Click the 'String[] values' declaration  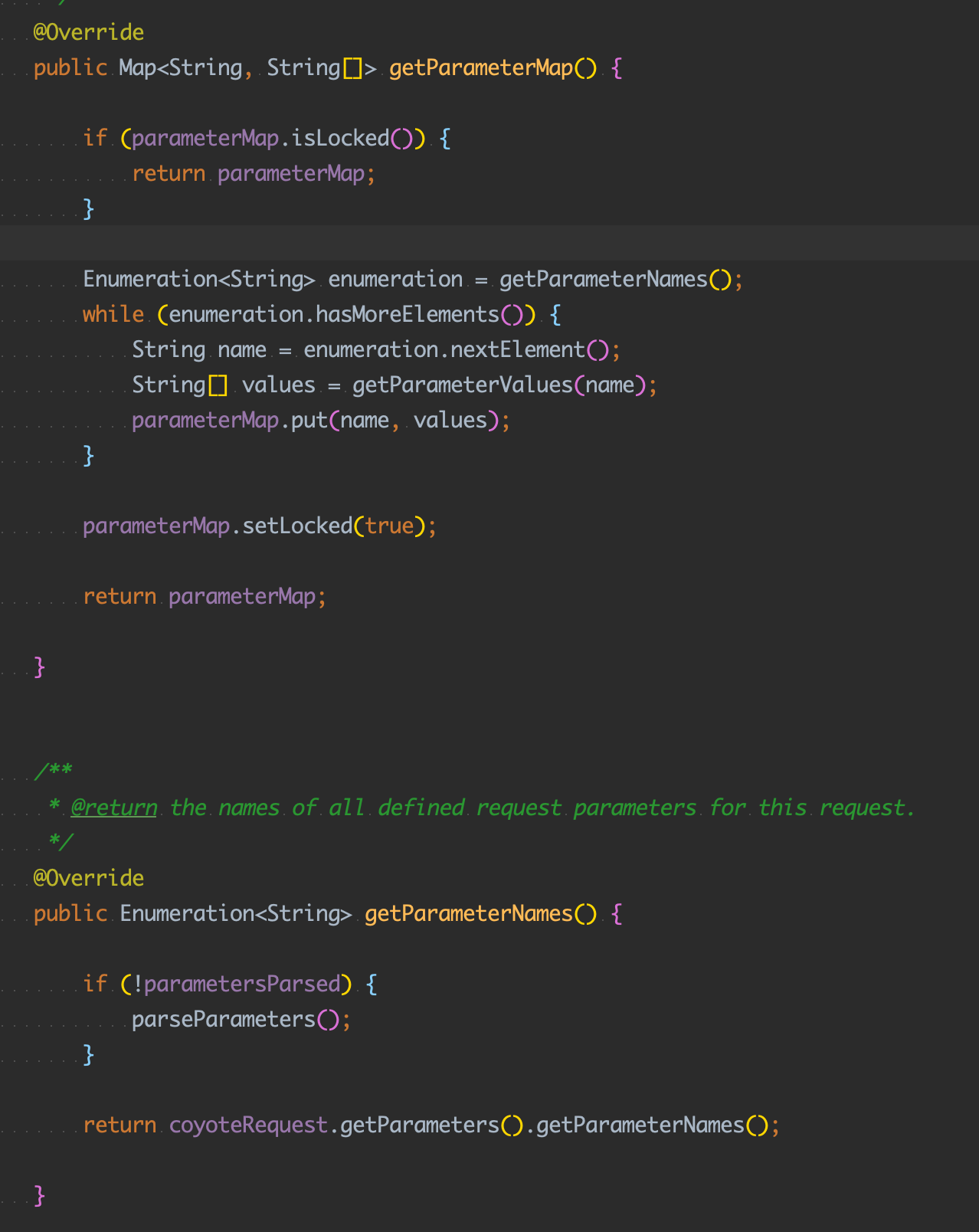[224, 385]
